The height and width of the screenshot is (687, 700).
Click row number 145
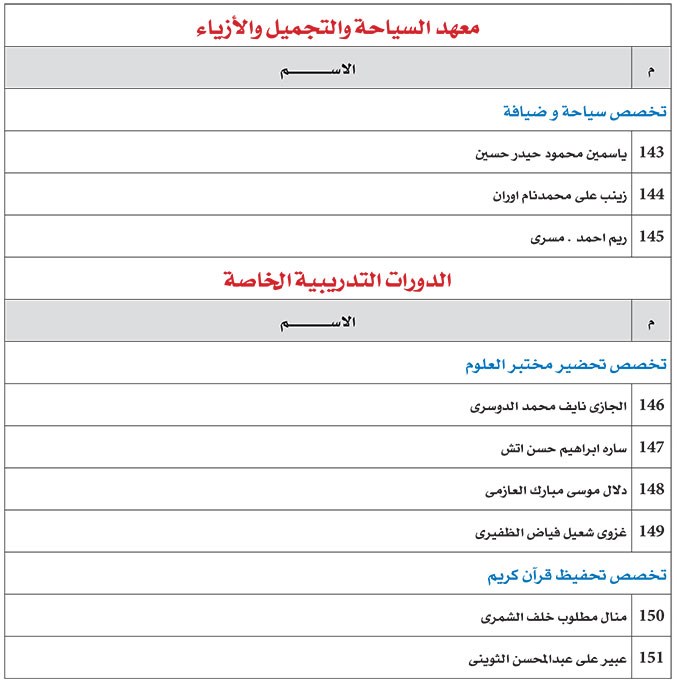click(651, 236)
